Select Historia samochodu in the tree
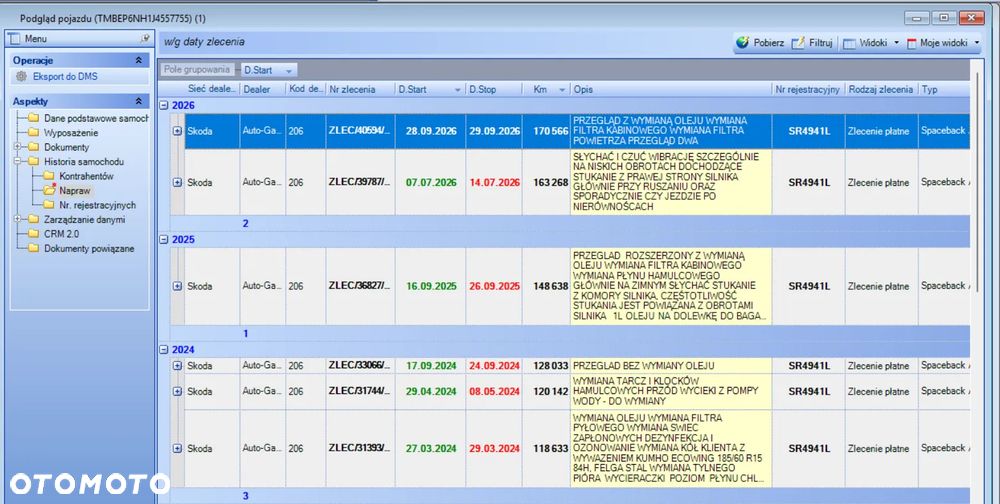This screenshot has height=504, width=1000. point(84,161)
